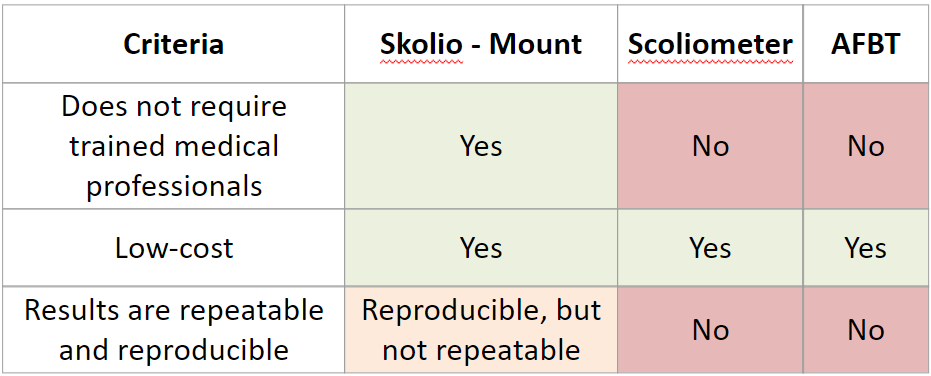Image resolution: width=931 pixels, height=376 pixels.
Task: Click the Low-cost criteria cell
Action: (173, 248)
